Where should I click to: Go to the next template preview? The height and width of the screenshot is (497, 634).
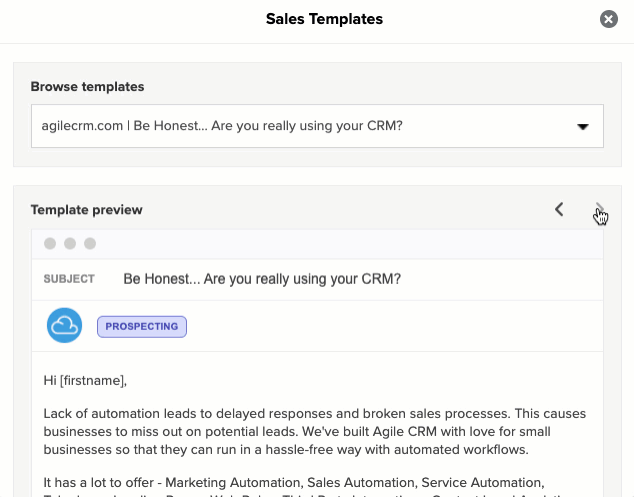click(600, 209)
